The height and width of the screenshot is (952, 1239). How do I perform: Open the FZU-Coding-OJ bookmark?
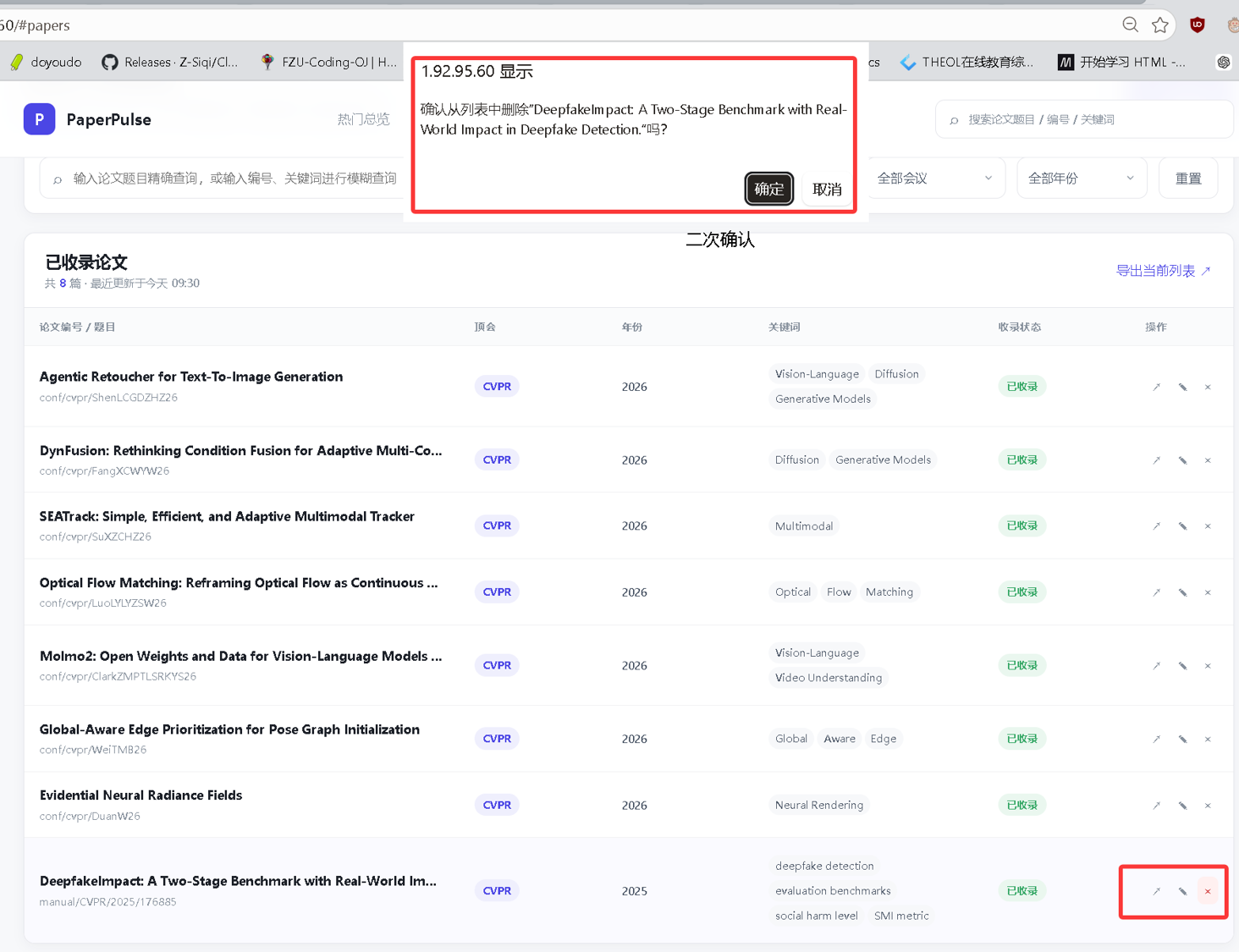pos(329,62)
